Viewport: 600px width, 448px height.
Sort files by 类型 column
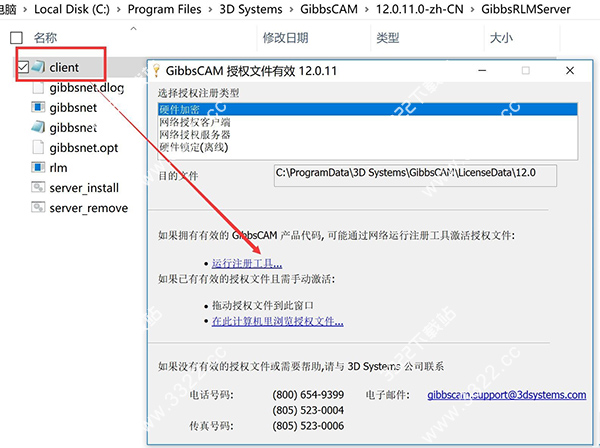(x=388, y=38)
